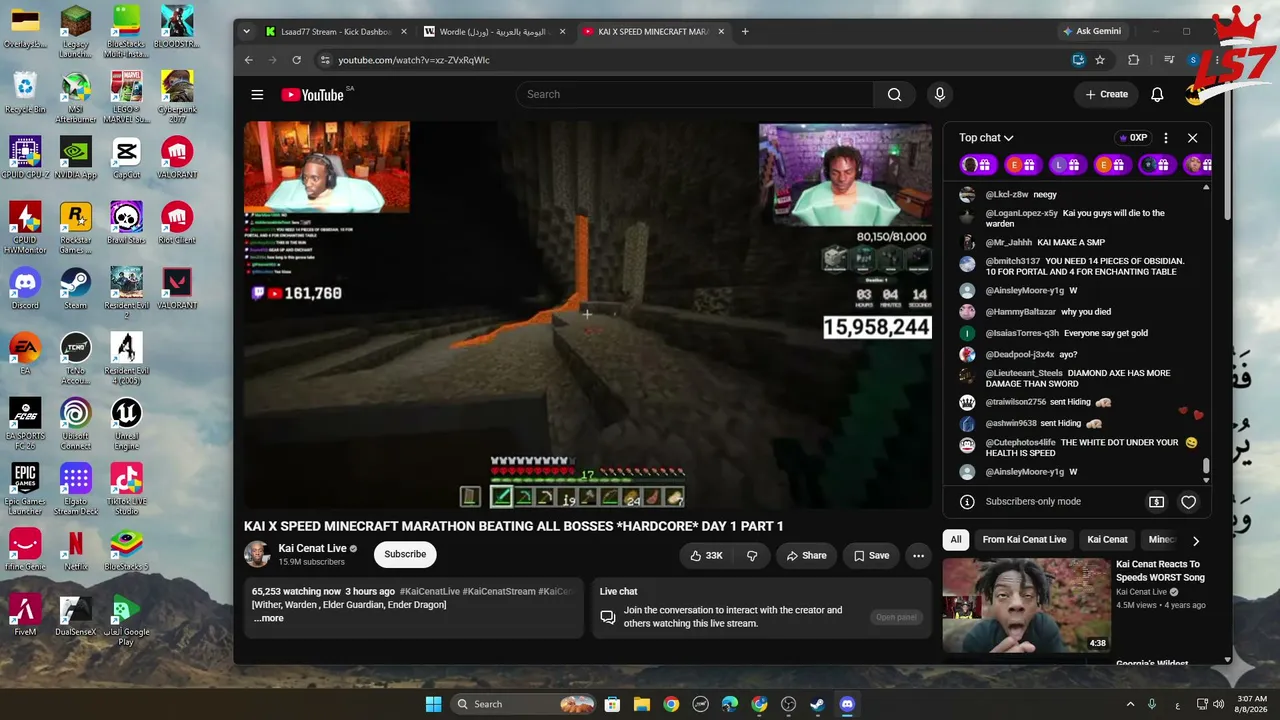Open Unreal Engine desktop shortcut

[x=127, y=424]
